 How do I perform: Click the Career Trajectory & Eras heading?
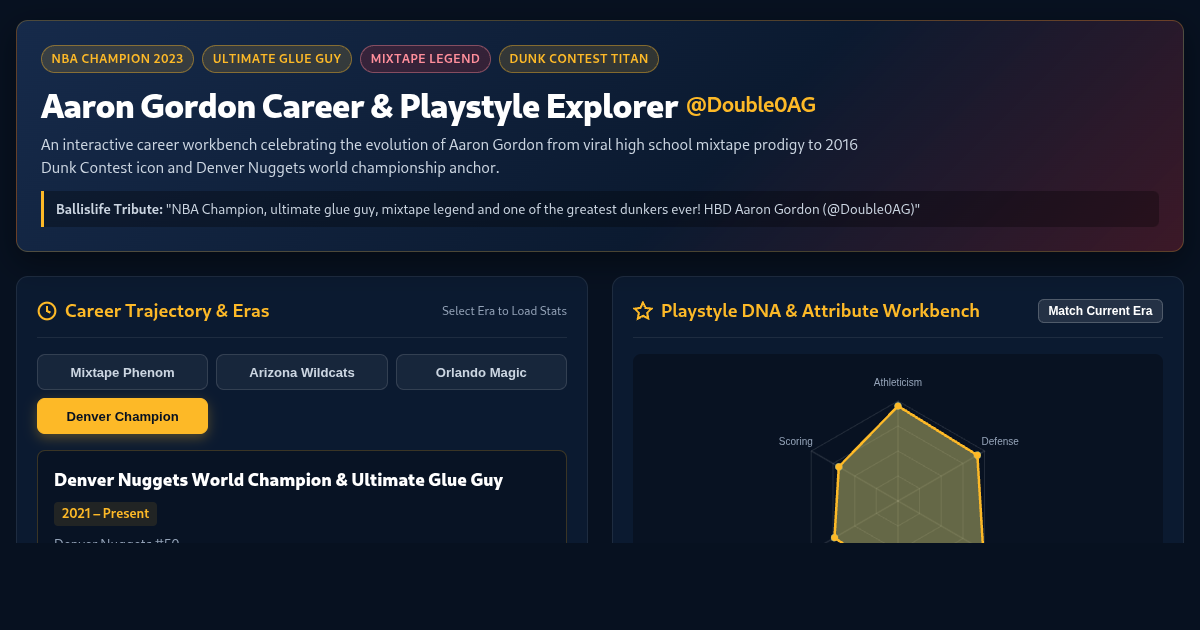(167, 311)
